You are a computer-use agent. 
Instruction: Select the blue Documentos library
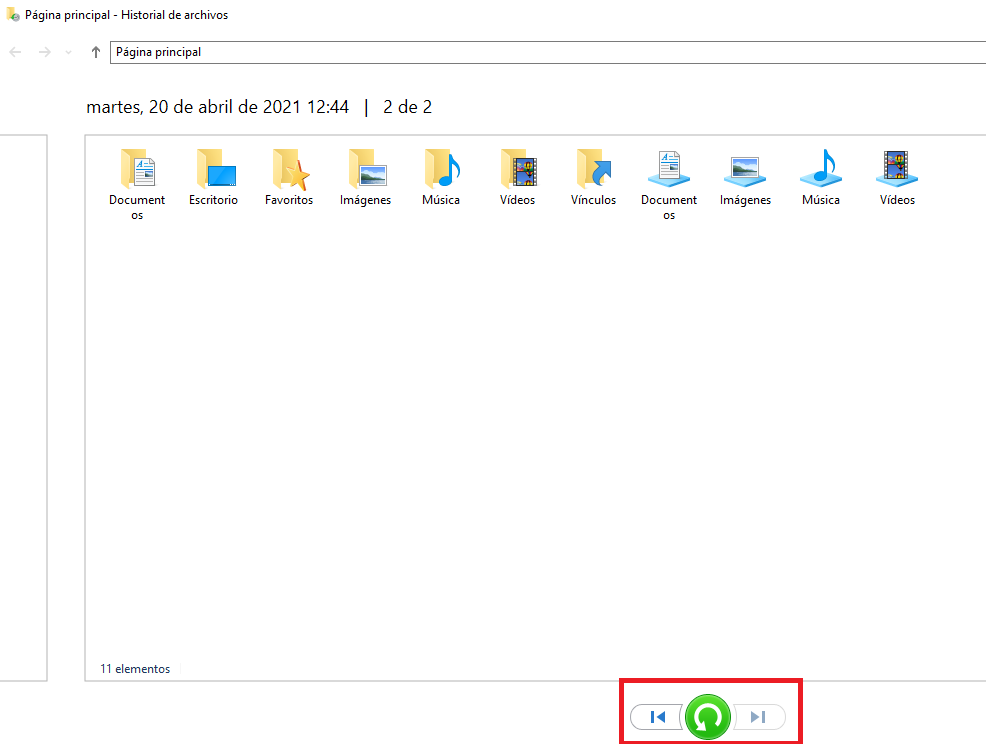[x=669, y=170]
